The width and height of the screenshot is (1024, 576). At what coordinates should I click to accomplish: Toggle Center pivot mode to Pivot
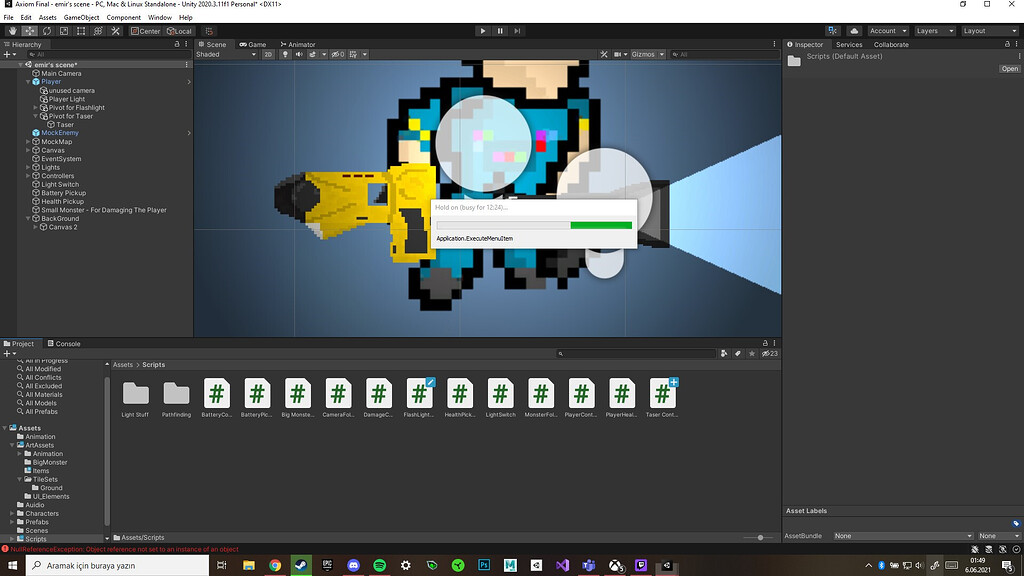tap(146, 31)
